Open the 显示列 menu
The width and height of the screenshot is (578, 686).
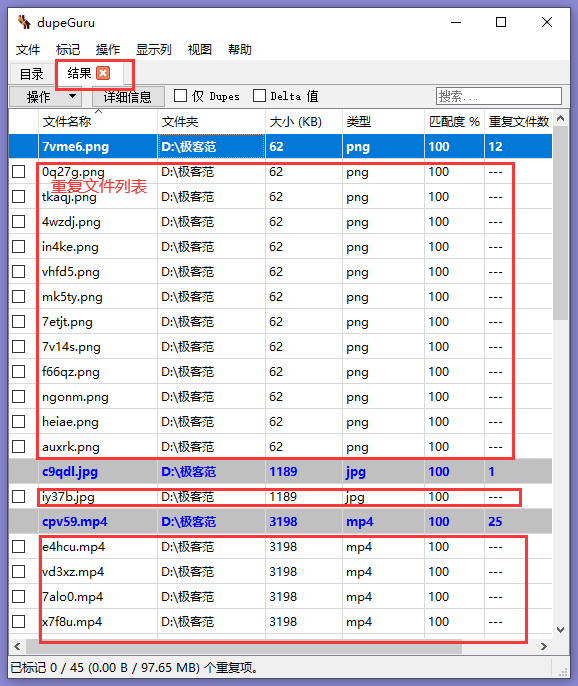[x=153, y=49]
